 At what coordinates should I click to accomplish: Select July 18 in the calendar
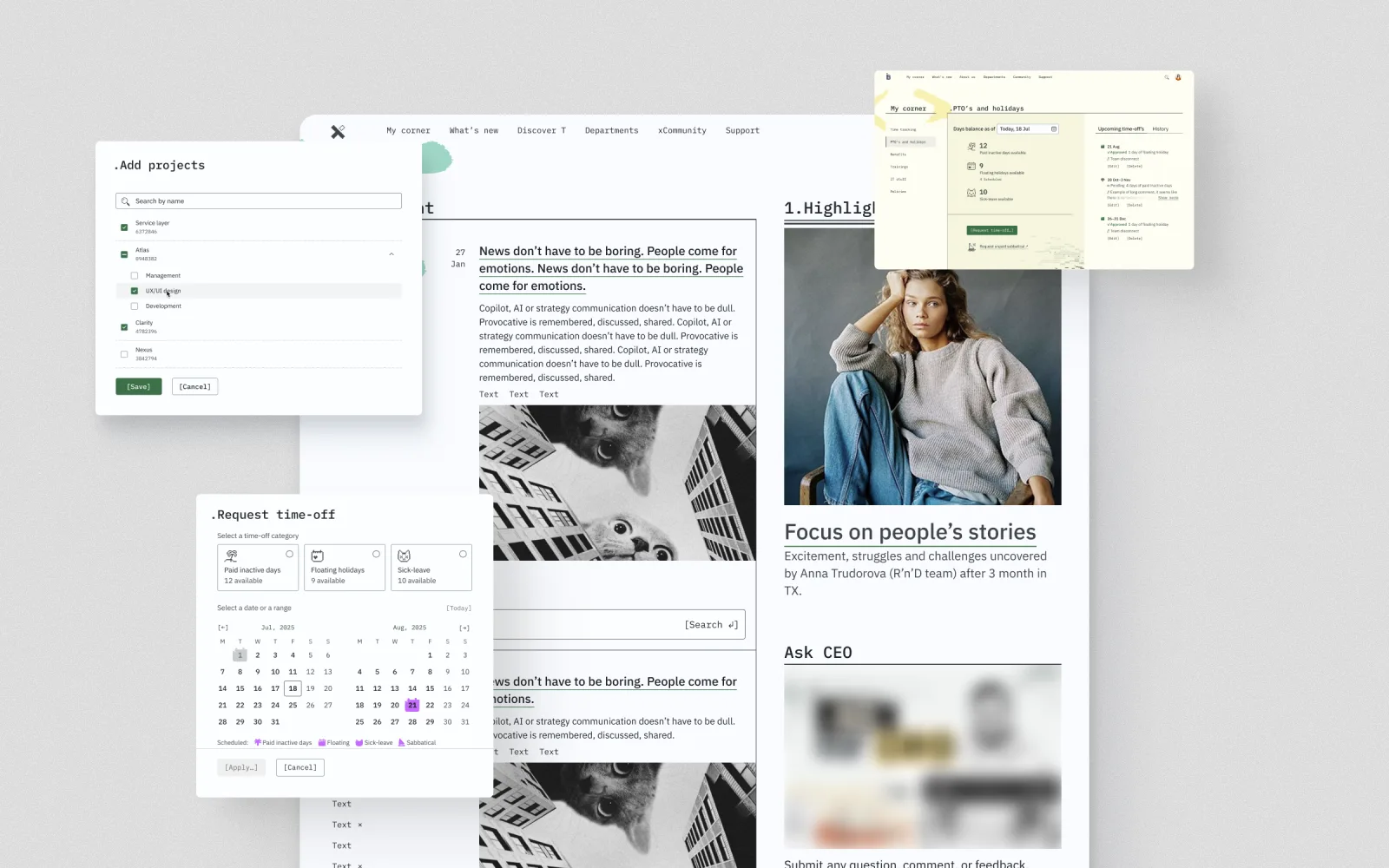(x=293, y=688)
